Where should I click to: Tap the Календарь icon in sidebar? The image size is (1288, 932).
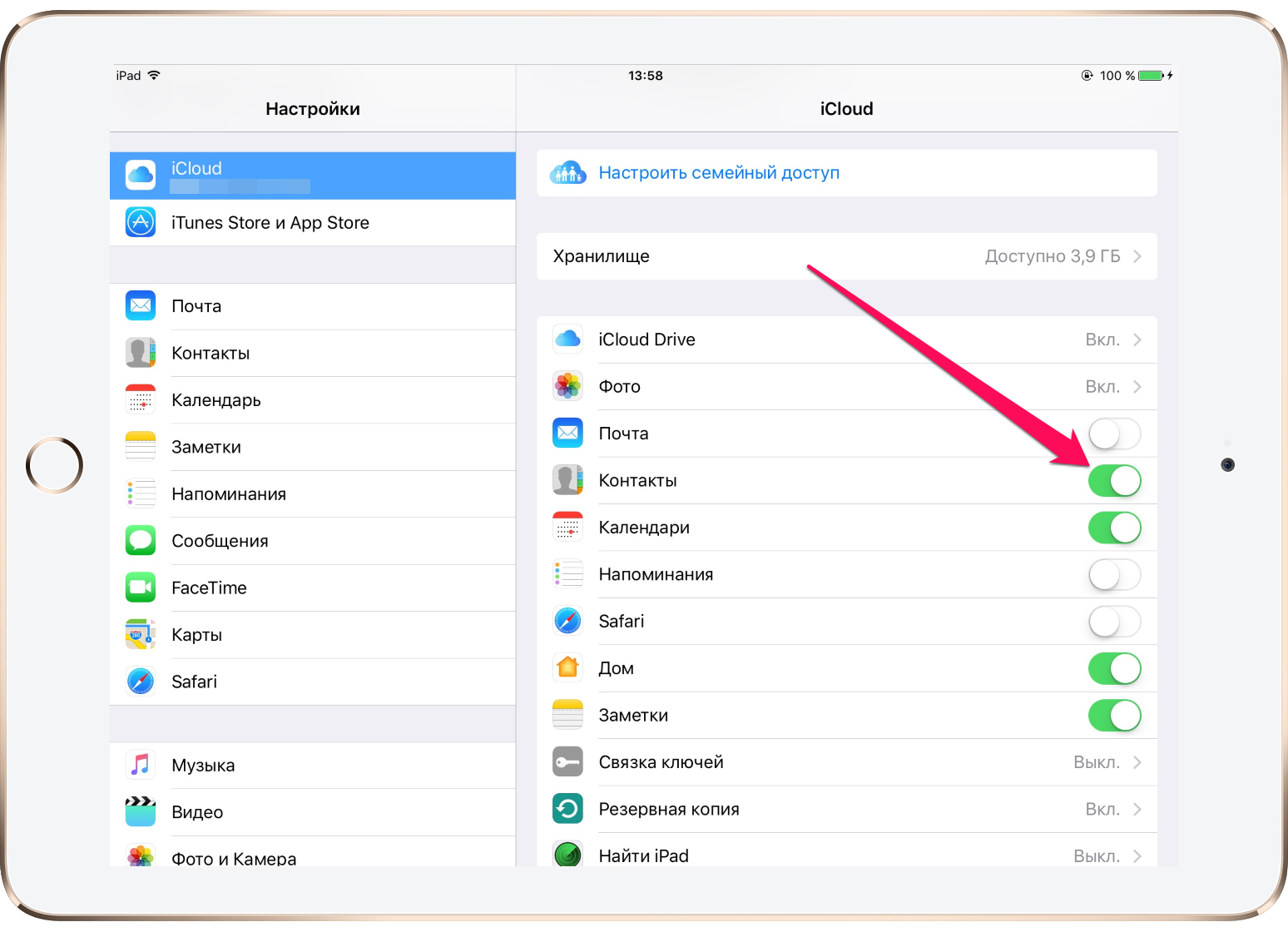pyautogui.click(x=141, y=399)
